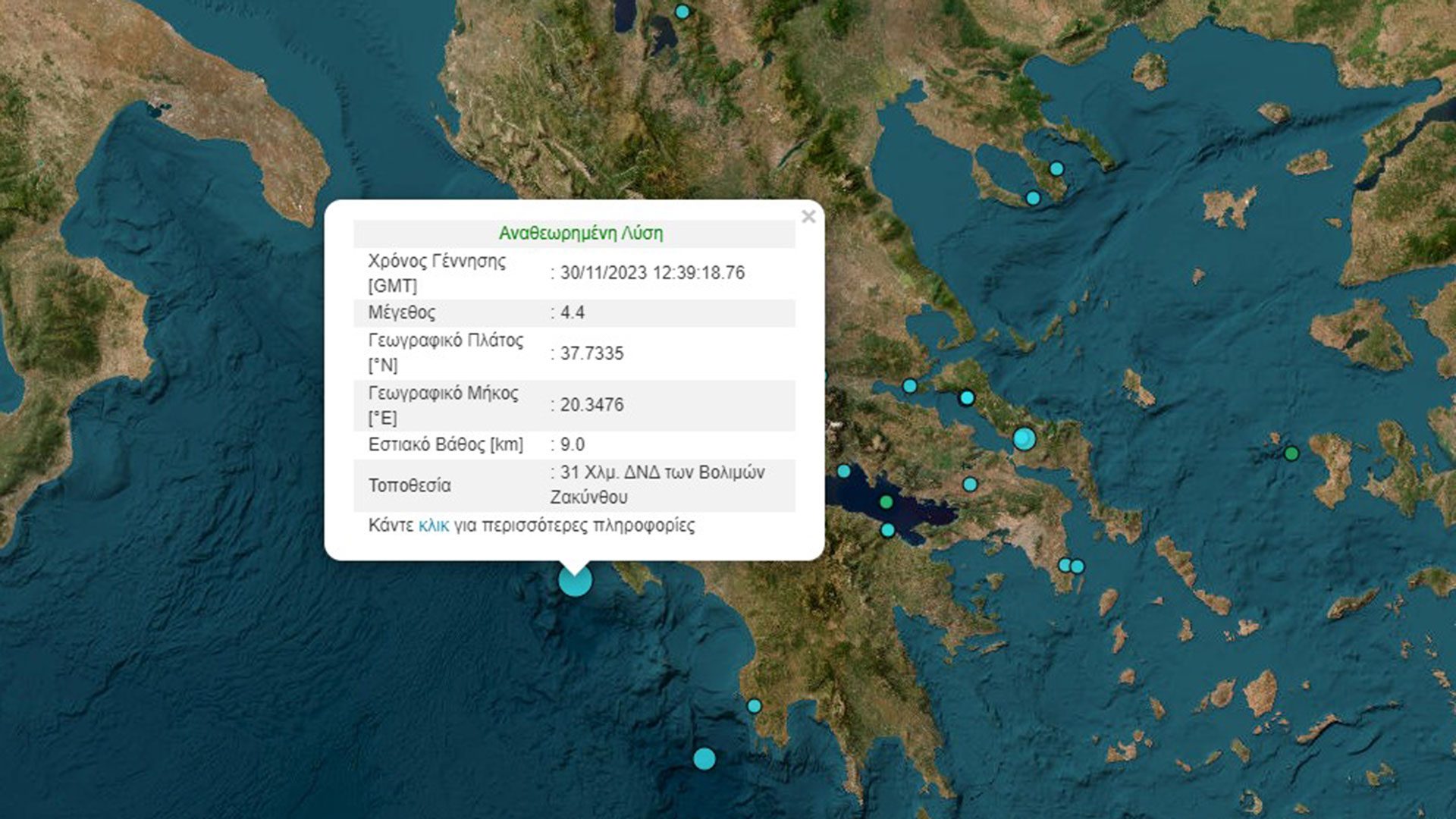Click the marker in Boeotia north of Athens
This screenshot has height=819, width=1456.
(971, 483)
